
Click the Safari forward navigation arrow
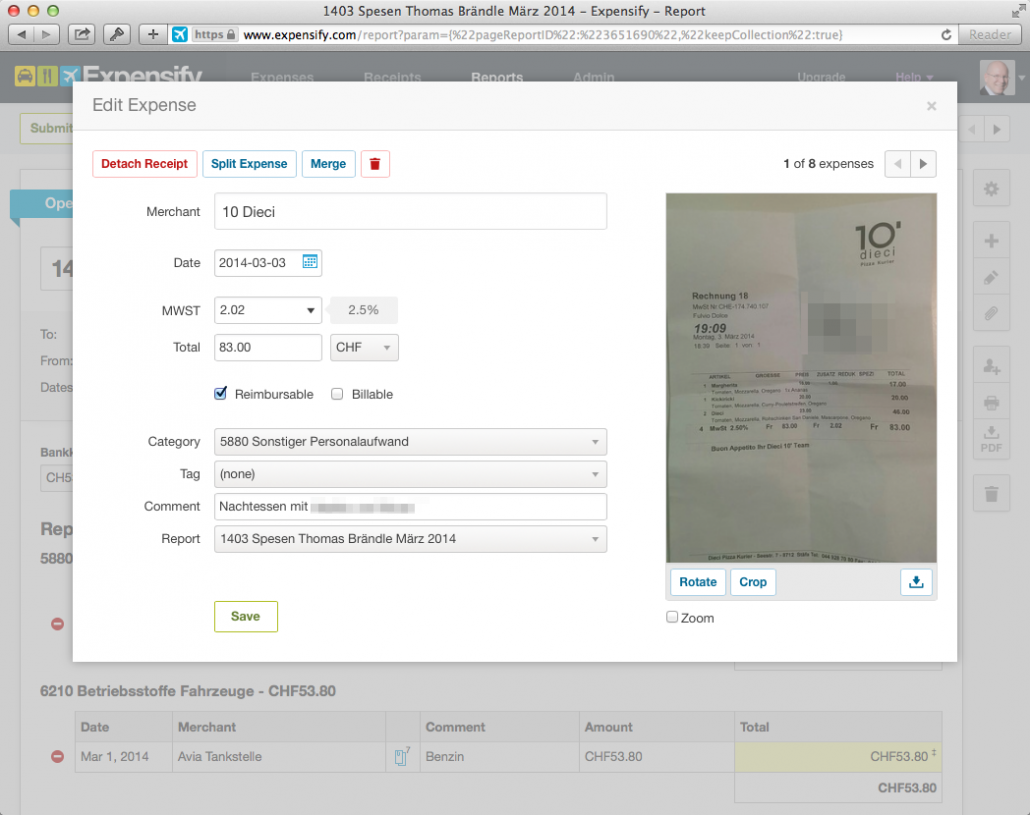click(47, 34)
